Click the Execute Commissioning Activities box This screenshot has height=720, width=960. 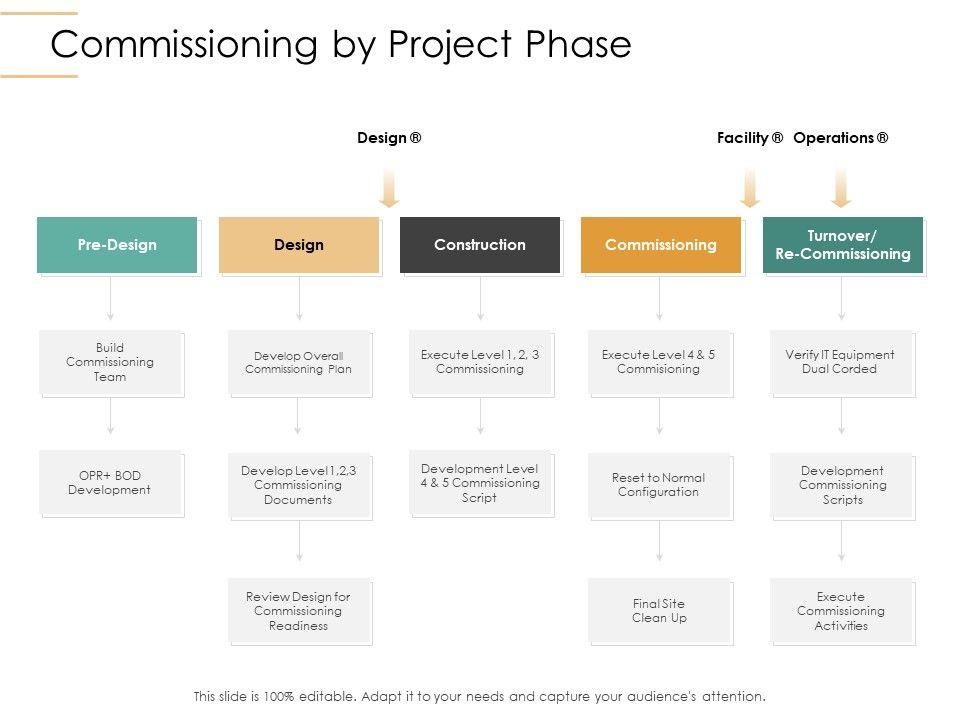[841, 611]
